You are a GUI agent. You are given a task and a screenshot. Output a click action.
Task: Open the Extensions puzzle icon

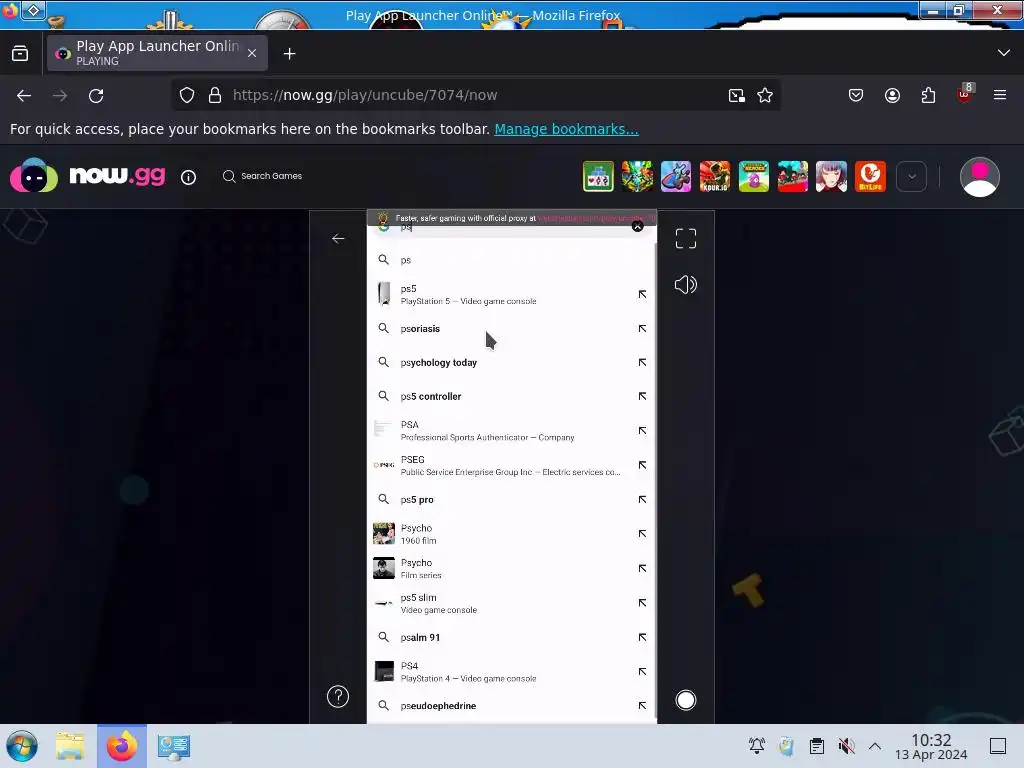(x=928, y=95)
